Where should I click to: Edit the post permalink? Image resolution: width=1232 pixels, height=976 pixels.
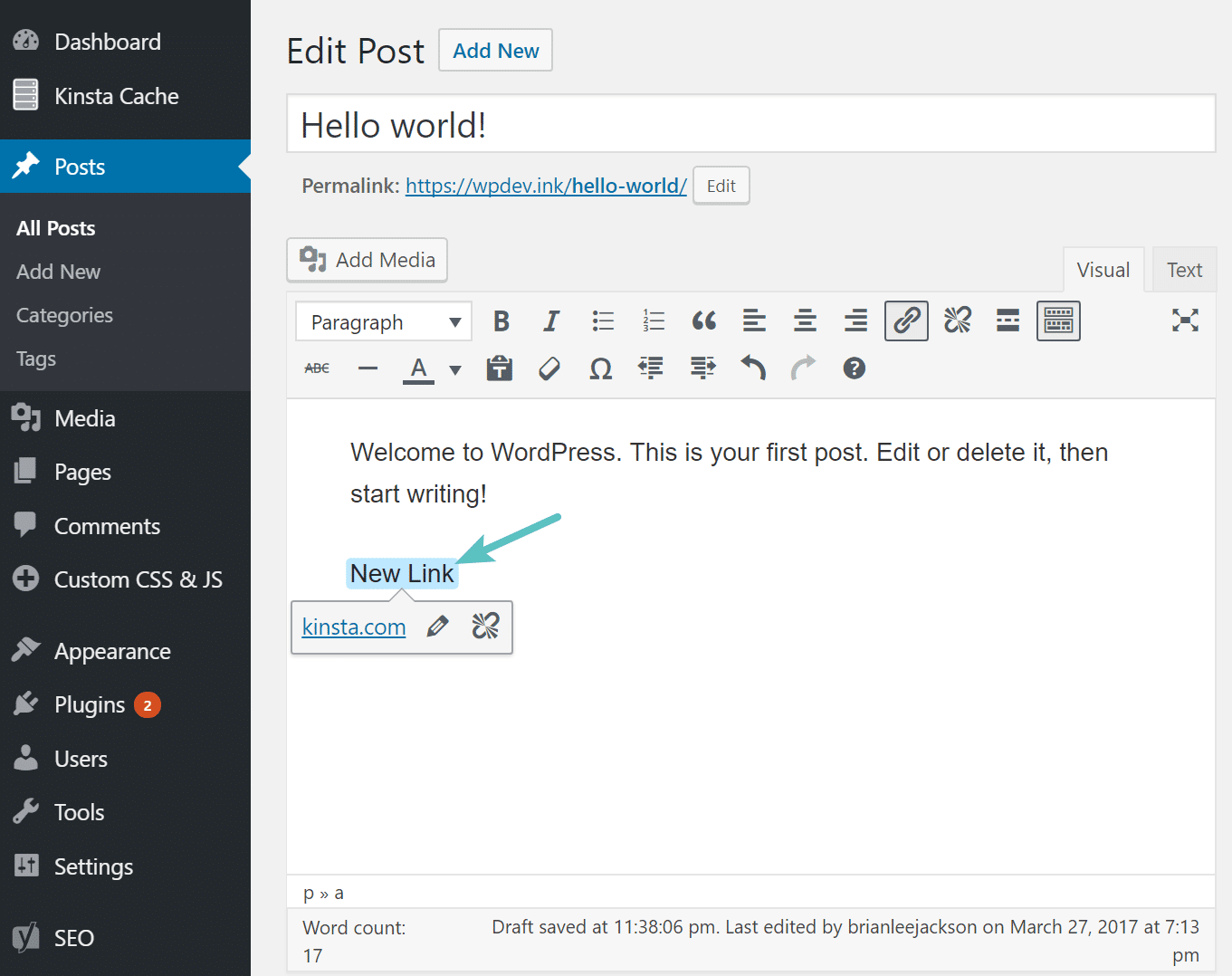pos(720,186)
